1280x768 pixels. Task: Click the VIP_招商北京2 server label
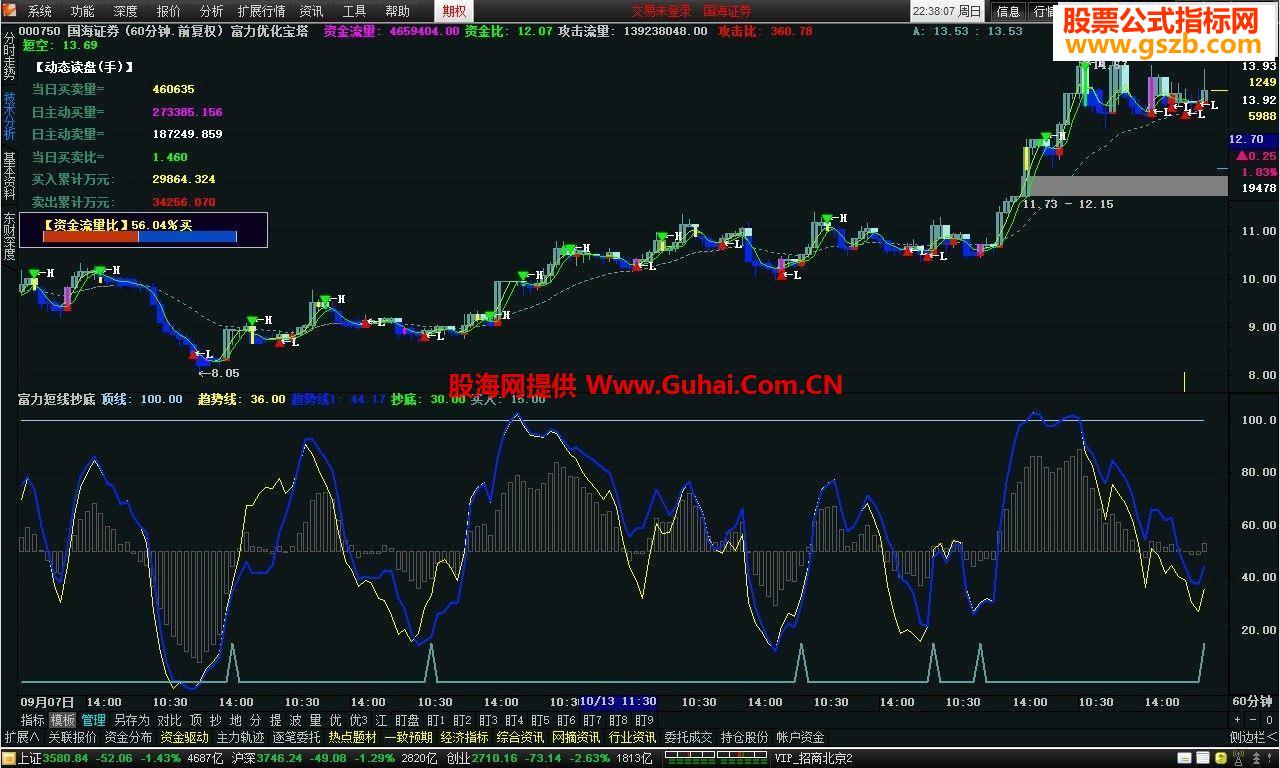click(813, 759)
